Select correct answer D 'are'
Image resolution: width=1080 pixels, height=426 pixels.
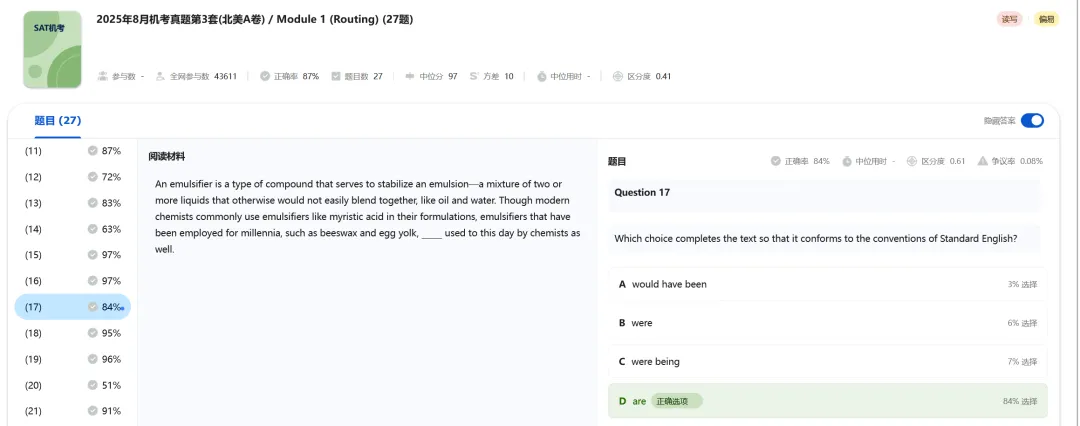[827, 401]
